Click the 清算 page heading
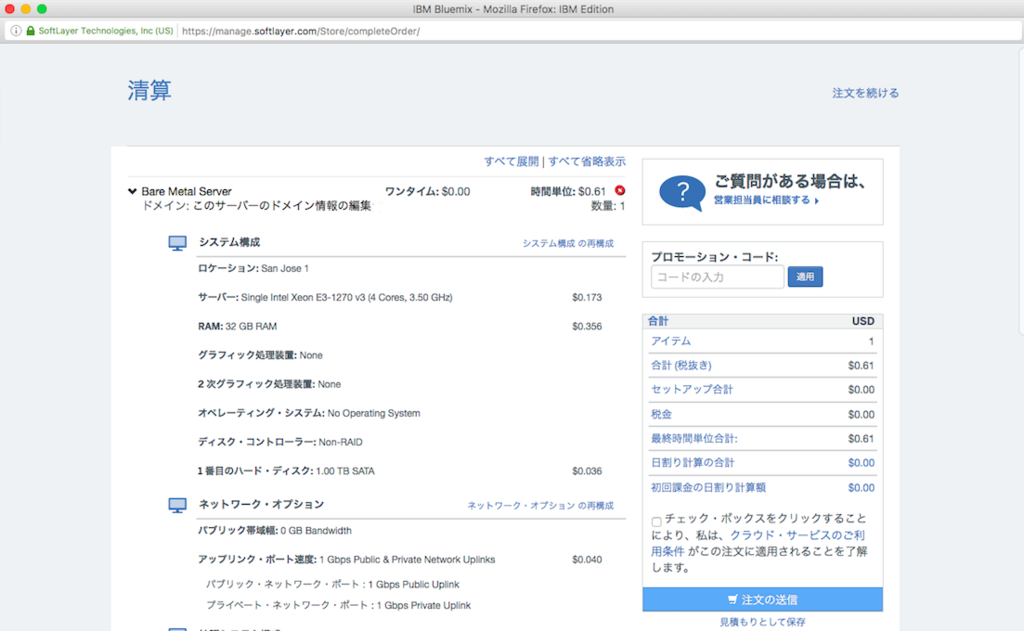 click(150, 90)
